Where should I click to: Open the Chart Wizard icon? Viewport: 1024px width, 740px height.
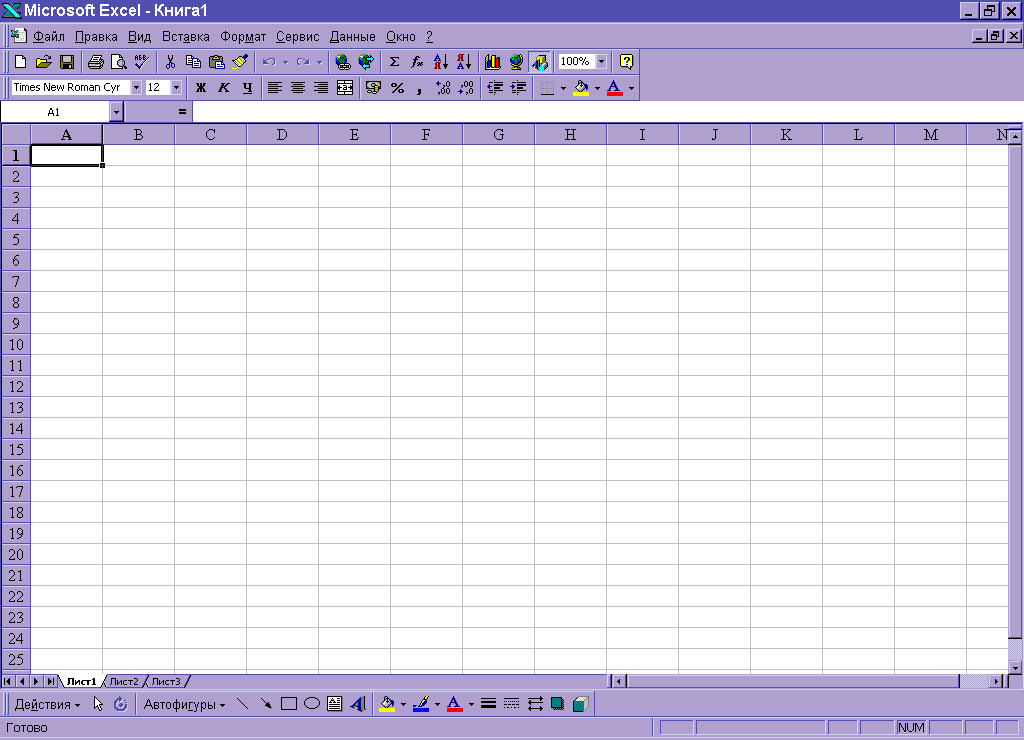tap(492, 62)
